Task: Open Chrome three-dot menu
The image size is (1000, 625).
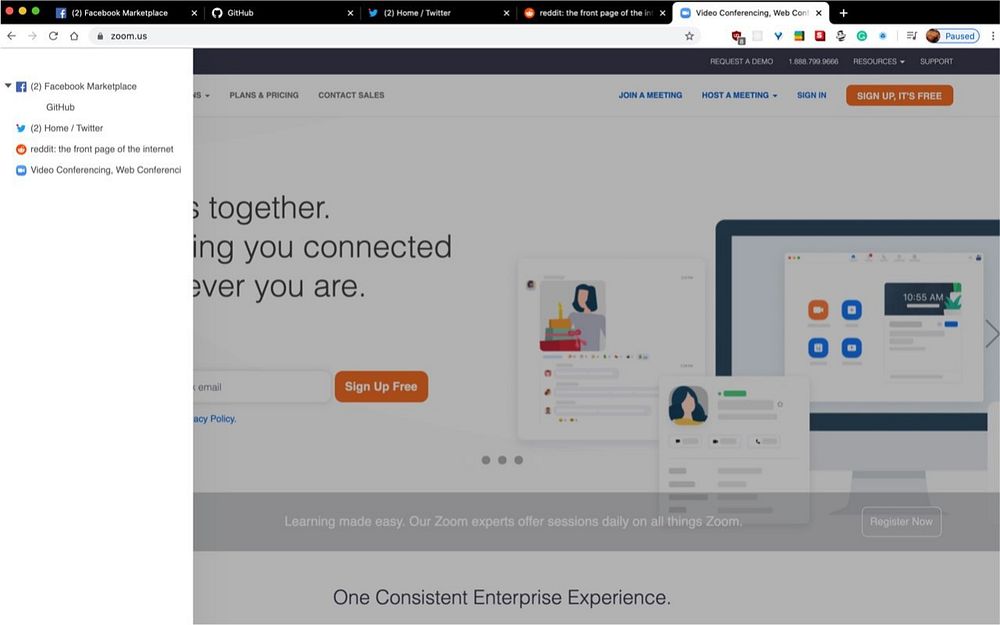Action: (993, 36)
